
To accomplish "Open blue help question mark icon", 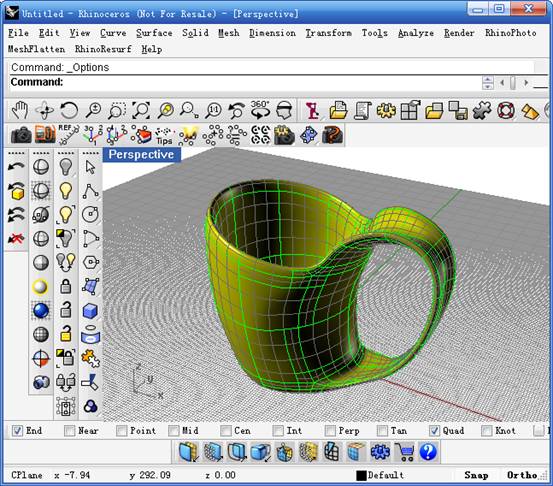I will pos(428,452).
